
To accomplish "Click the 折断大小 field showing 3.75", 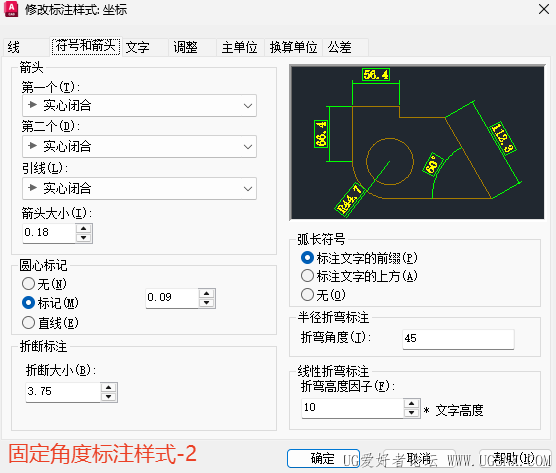I will coord(63,392).
